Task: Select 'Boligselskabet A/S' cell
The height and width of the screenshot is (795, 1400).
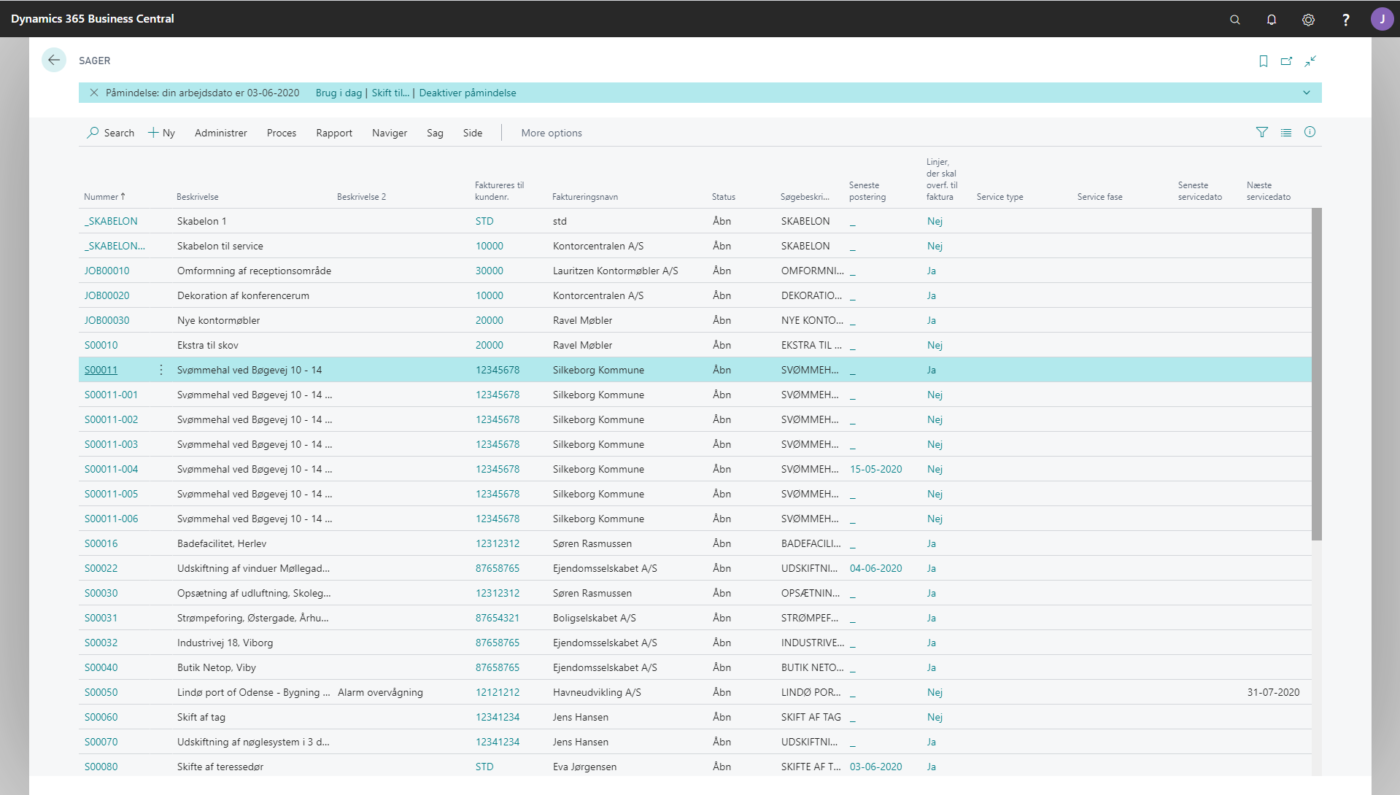Action: (x=594, y=618)
